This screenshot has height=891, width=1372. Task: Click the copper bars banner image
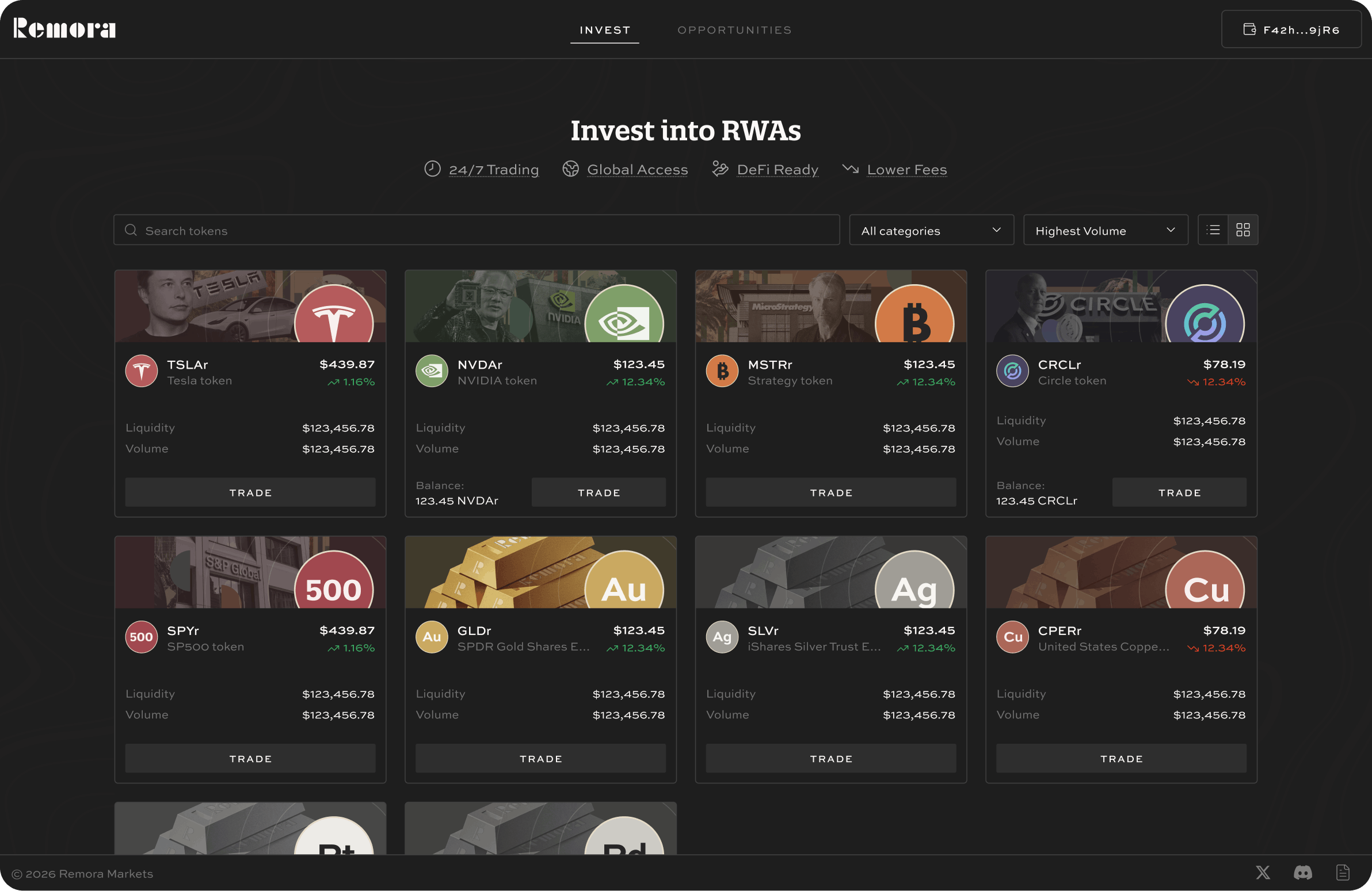tap(1121, 572)
